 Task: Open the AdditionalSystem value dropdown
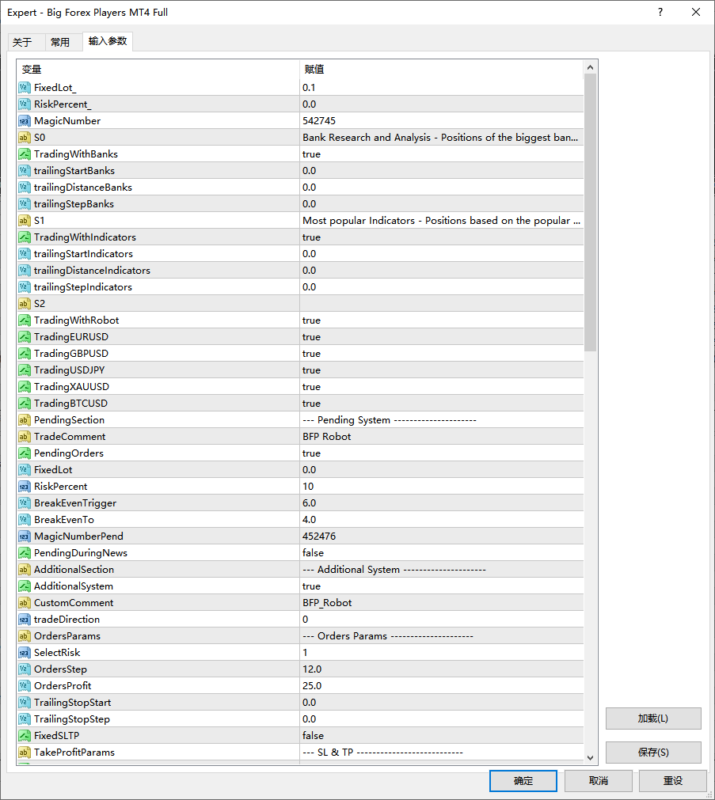tap(440, 586)
